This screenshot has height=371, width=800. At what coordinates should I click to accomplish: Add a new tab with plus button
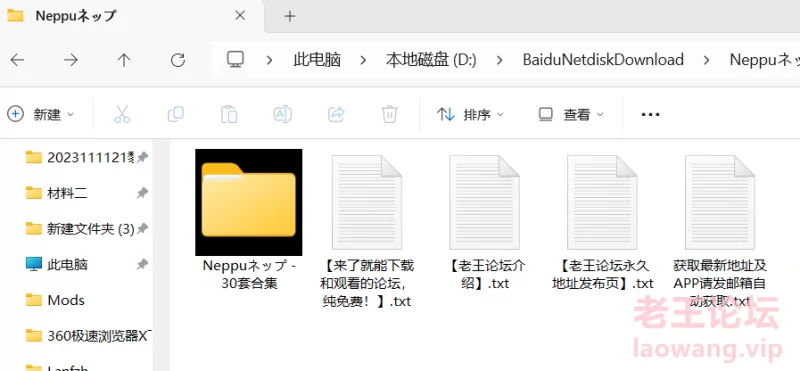(290, 16)
